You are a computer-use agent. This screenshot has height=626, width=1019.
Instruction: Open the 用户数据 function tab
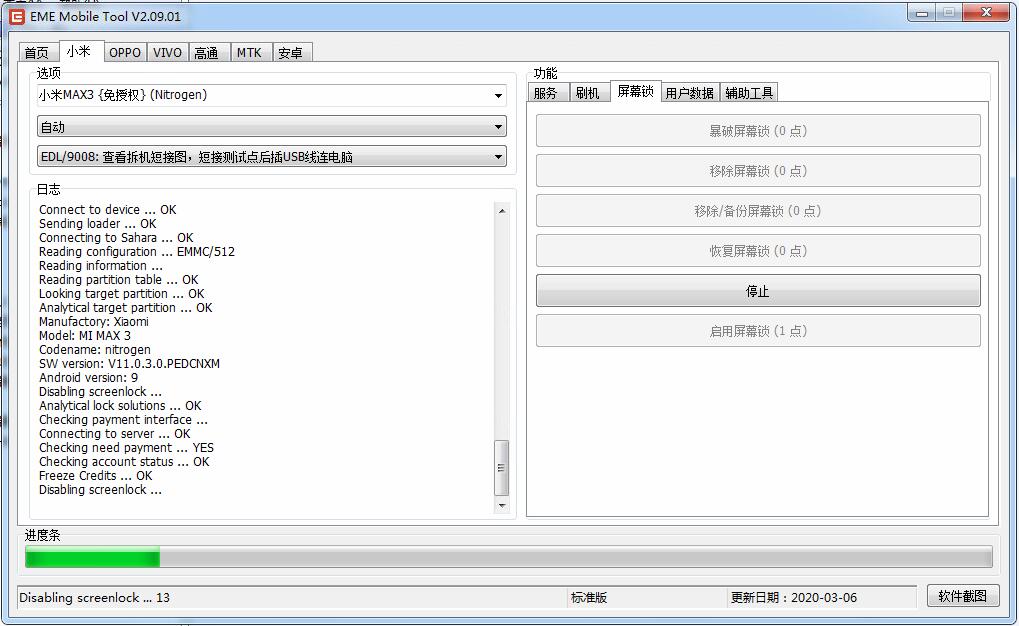690,93
